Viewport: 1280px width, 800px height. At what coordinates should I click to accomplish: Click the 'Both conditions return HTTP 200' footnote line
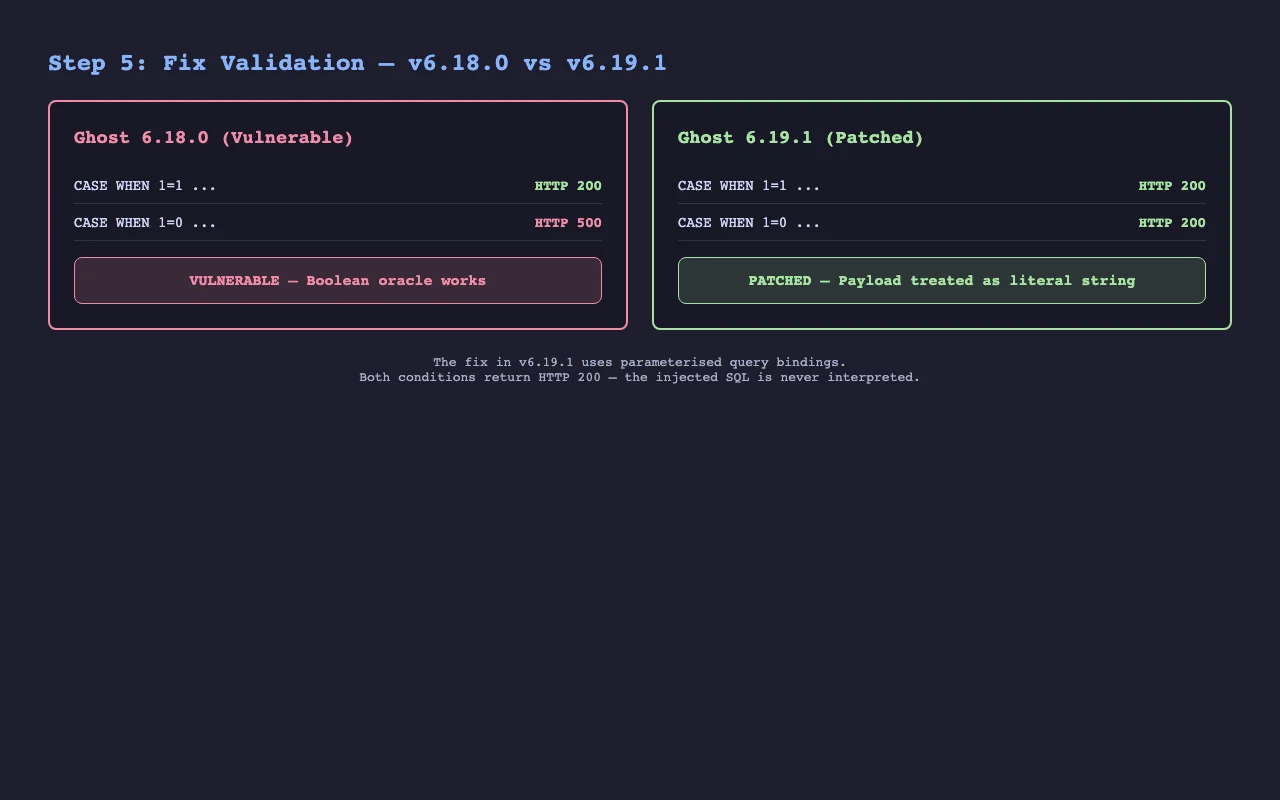pos(640,378)
